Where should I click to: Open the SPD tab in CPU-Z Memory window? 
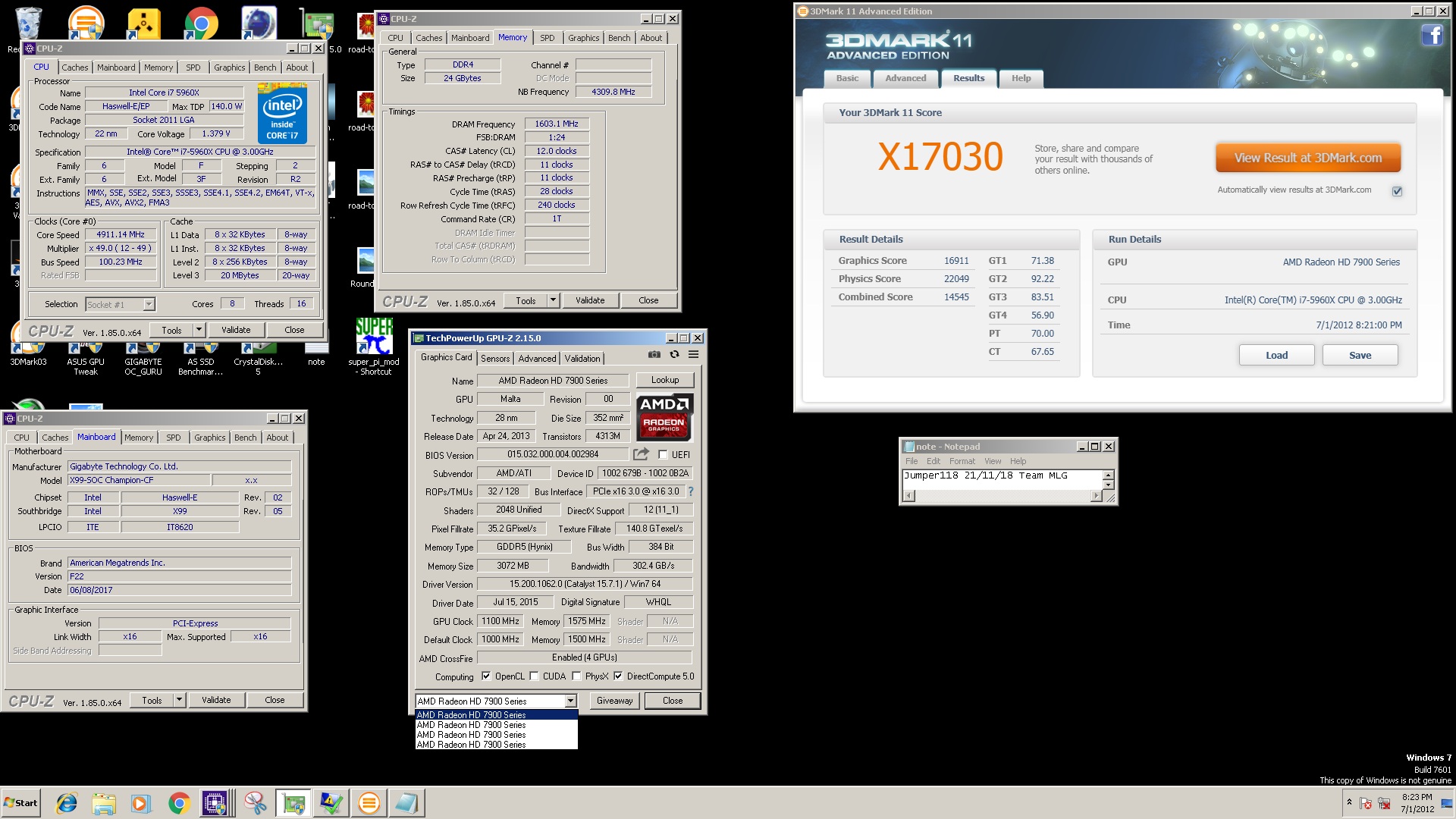point(548,38)
